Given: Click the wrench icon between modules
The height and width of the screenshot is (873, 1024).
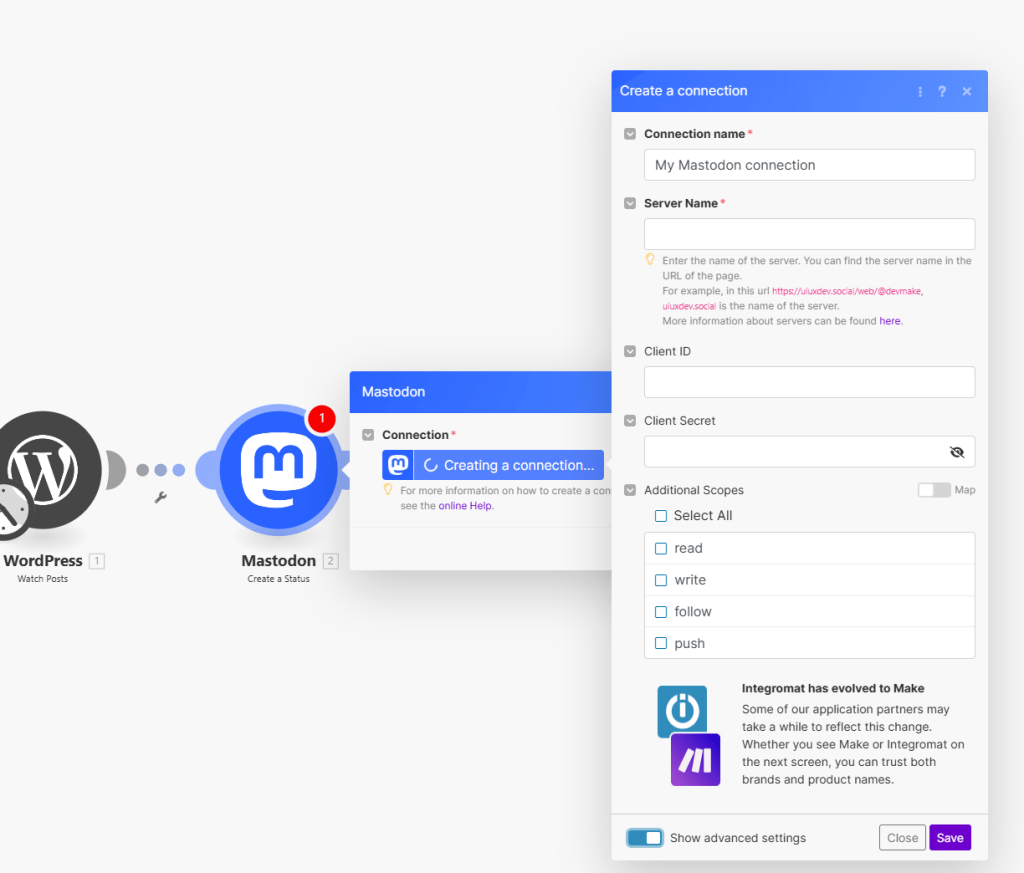Looking at the screenshot, I should (x=160, y=497).
